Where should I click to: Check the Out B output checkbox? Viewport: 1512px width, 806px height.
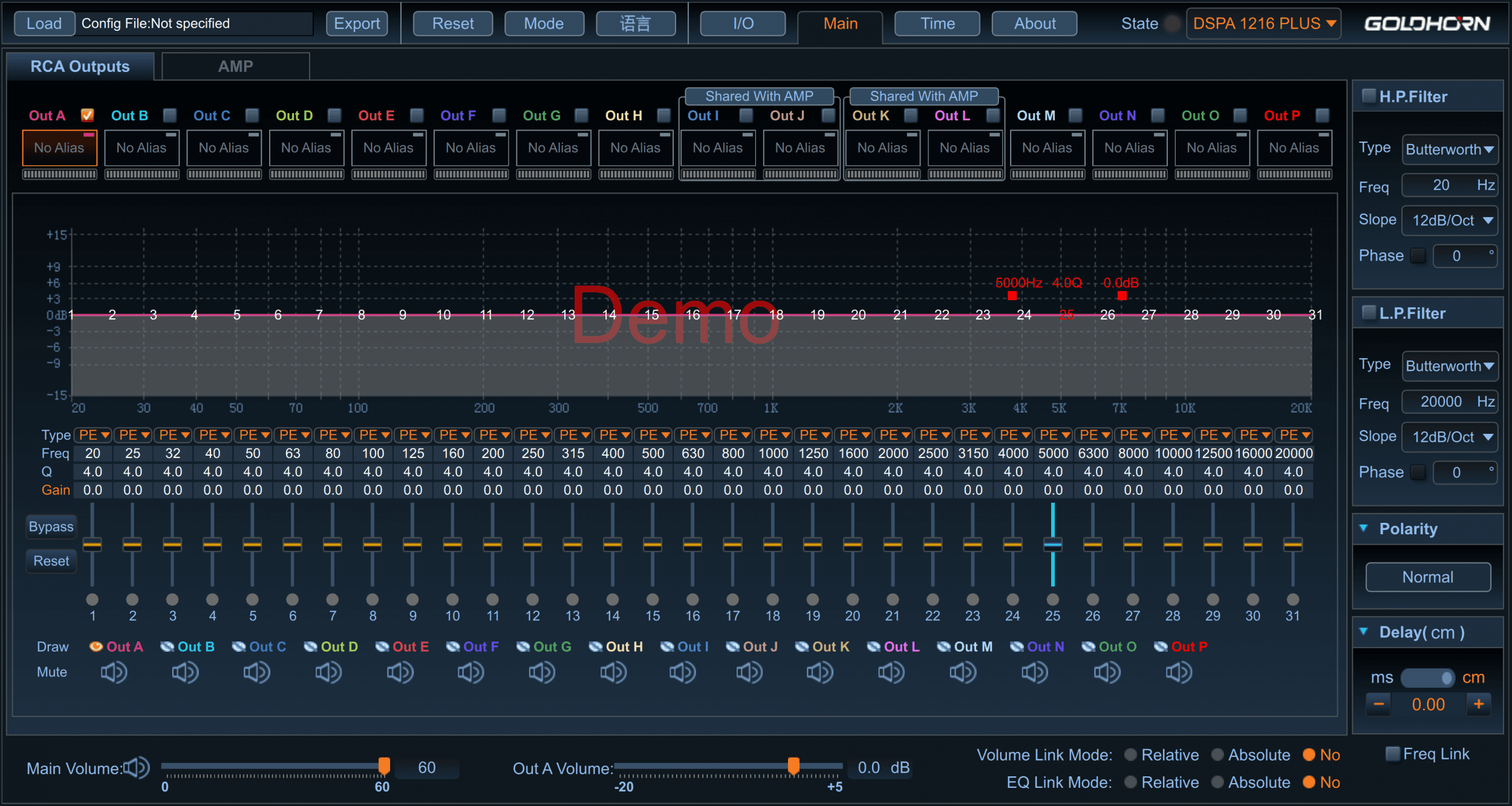click(x=170, y=115)
